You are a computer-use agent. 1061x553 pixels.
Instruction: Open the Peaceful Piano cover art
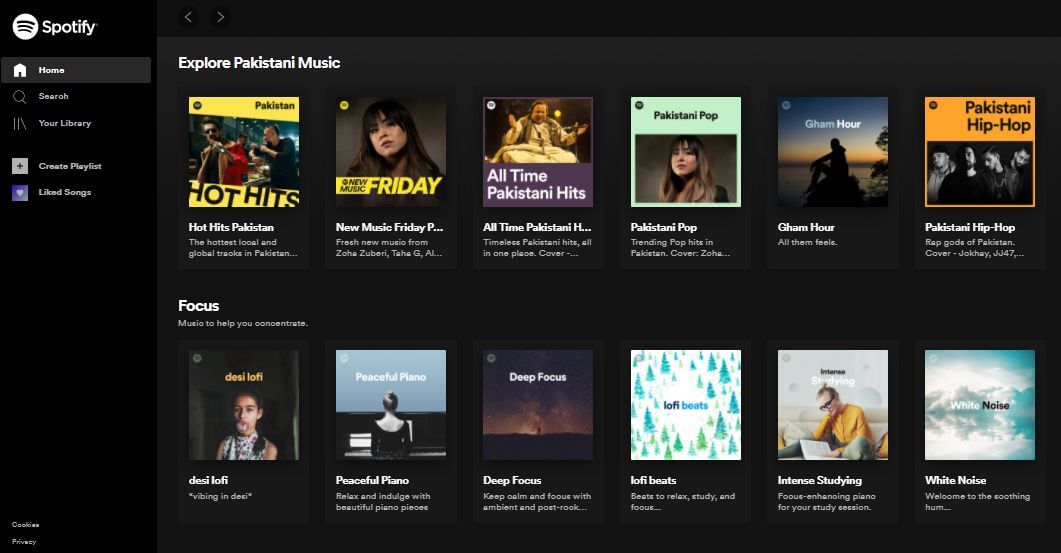point(390,405)
